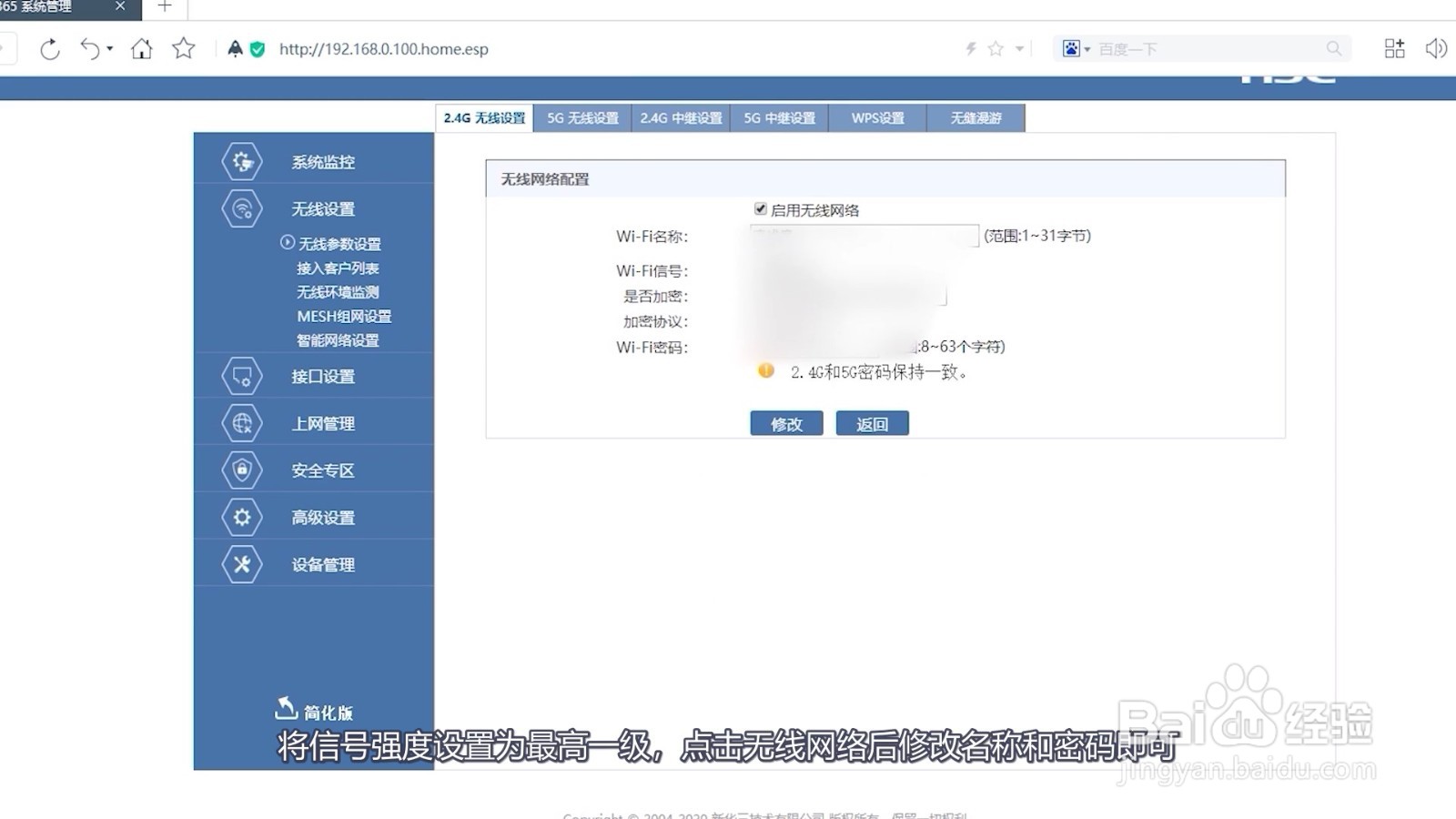This screenshot has height=819, width=1456.
Task: Open the extensions grid icon
Action: [1394, 49]
